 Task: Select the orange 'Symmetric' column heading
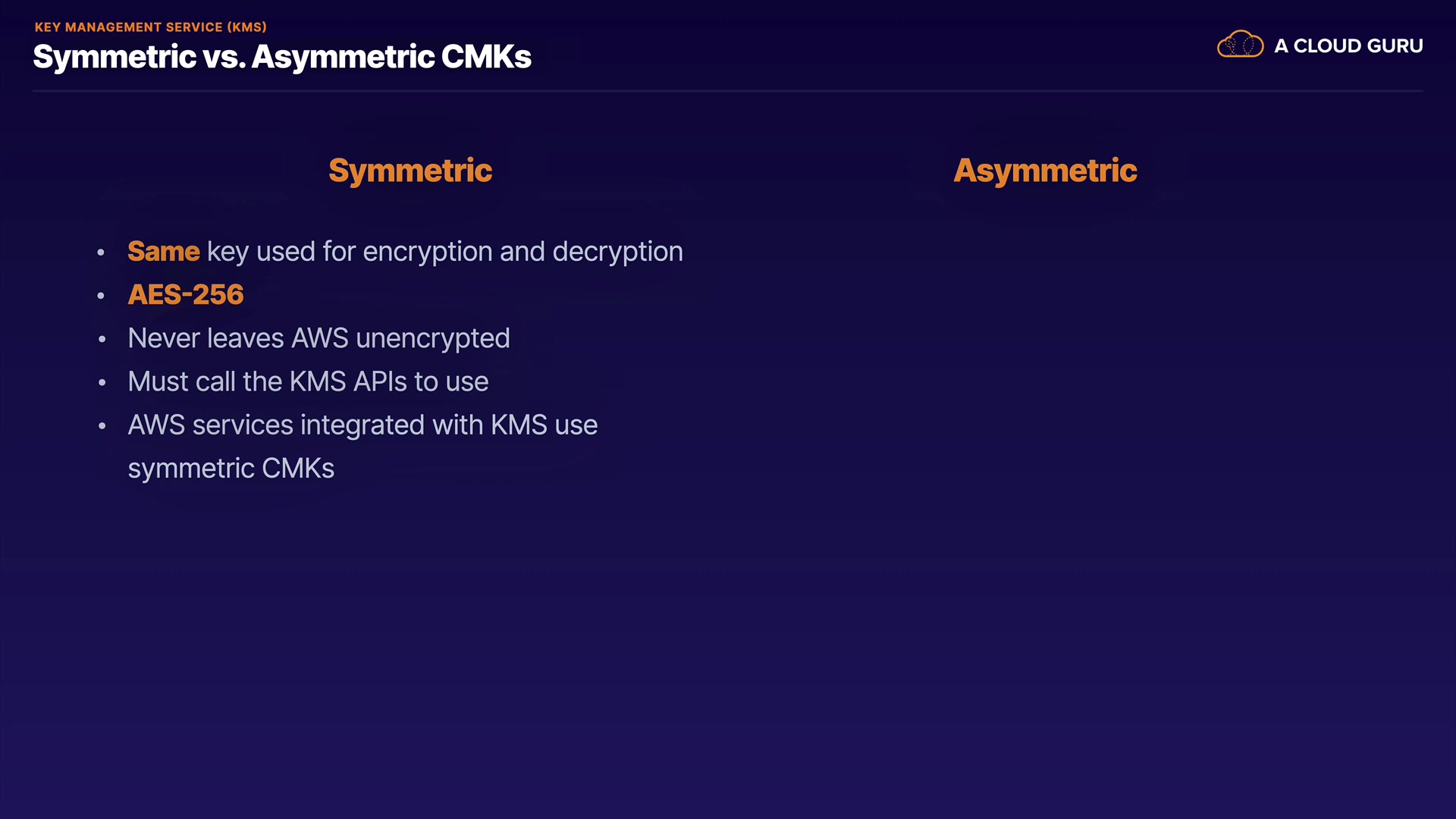tap(410, 171)
